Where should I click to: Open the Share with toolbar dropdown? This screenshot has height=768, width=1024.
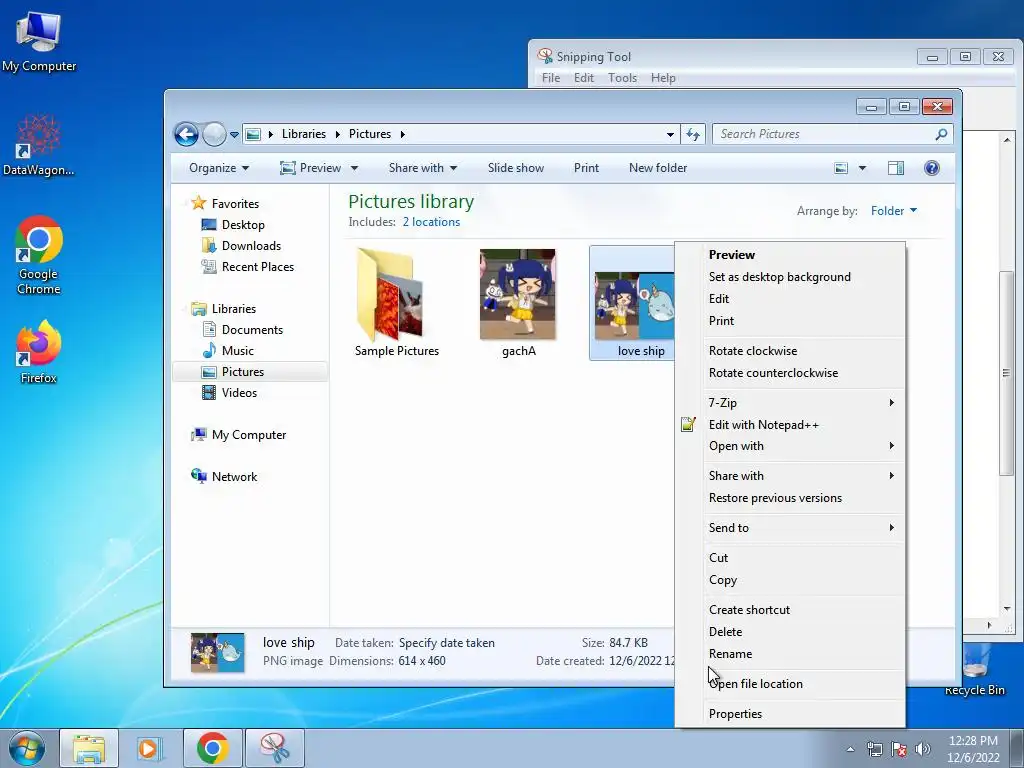tap(423, 168)
